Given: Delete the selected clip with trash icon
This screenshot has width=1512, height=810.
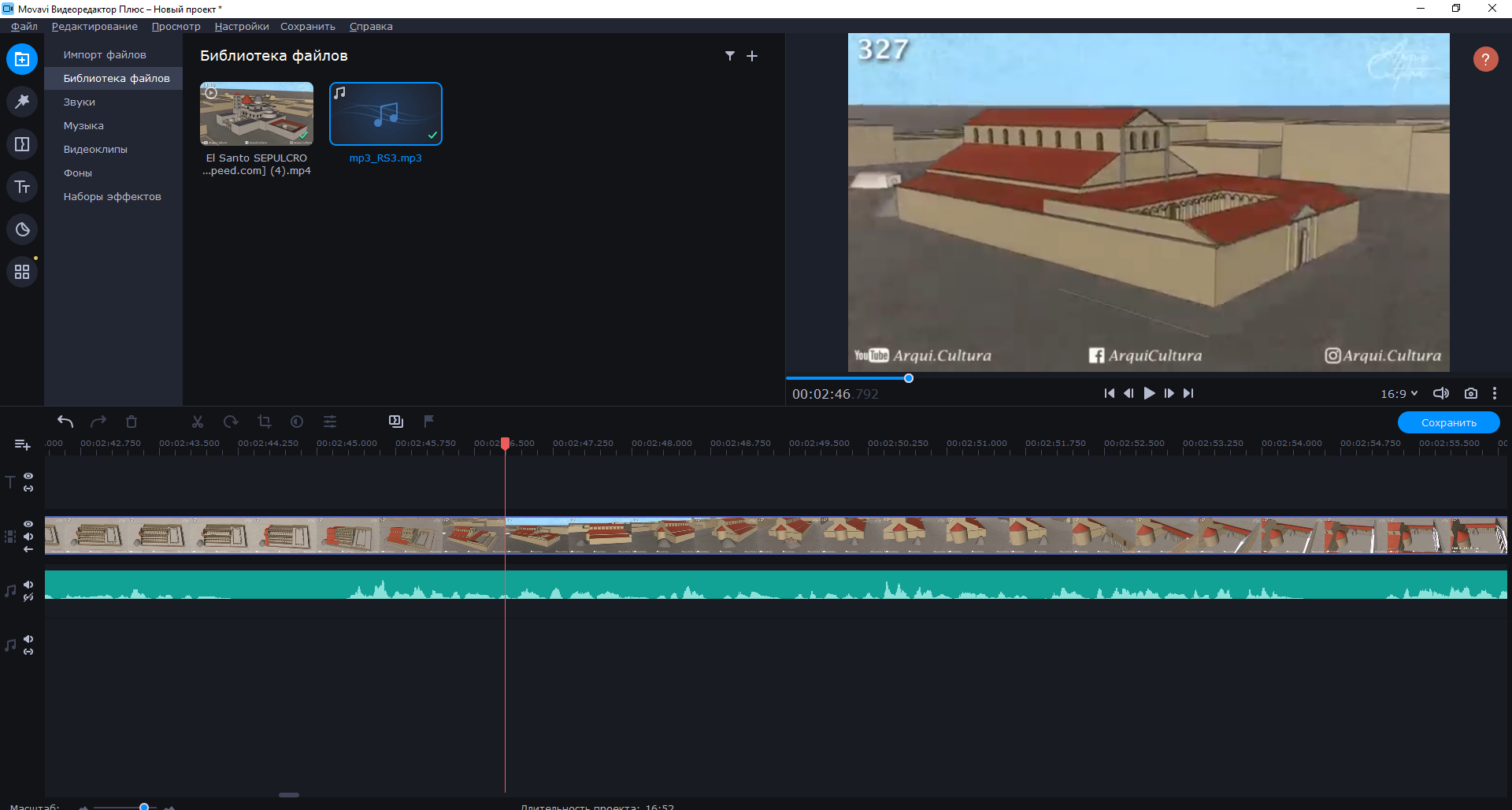Looking at the screenshot, I should click(x=132, y=422).
